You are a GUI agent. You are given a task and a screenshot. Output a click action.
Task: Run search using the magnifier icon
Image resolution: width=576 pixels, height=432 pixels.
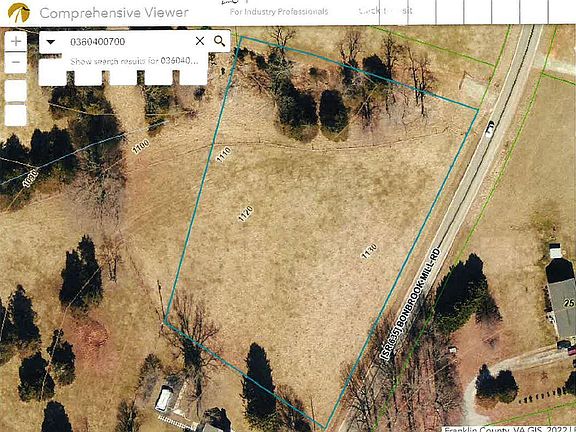219,41
